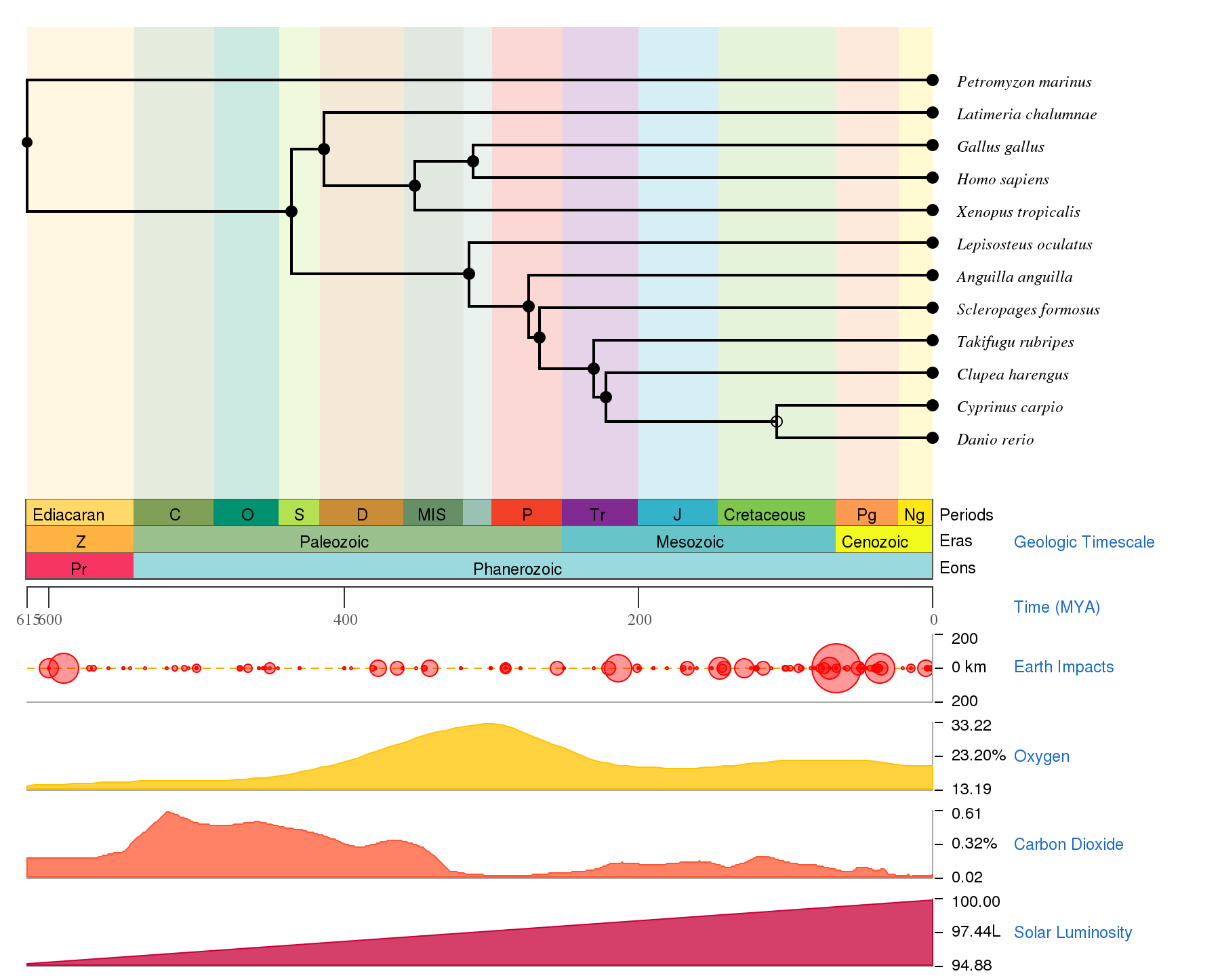Open the Oxygen panel link
Image resolution: width=1220 pixels, height=980 pixels.
pyautogui.click(x=1041, y=756)
